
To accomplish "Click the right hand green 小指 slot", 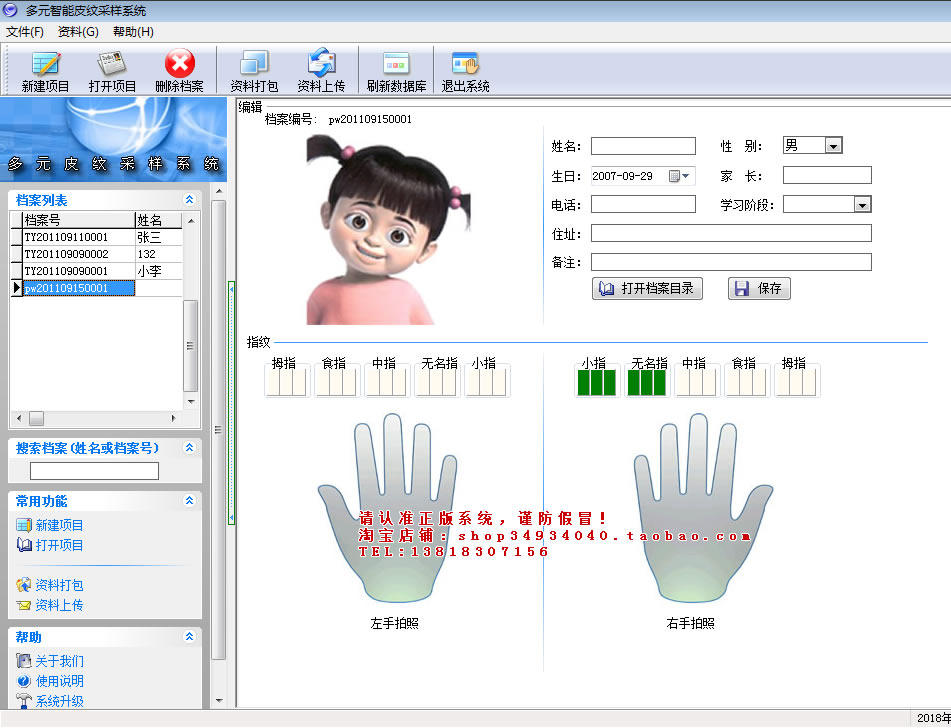I will 597,381.
